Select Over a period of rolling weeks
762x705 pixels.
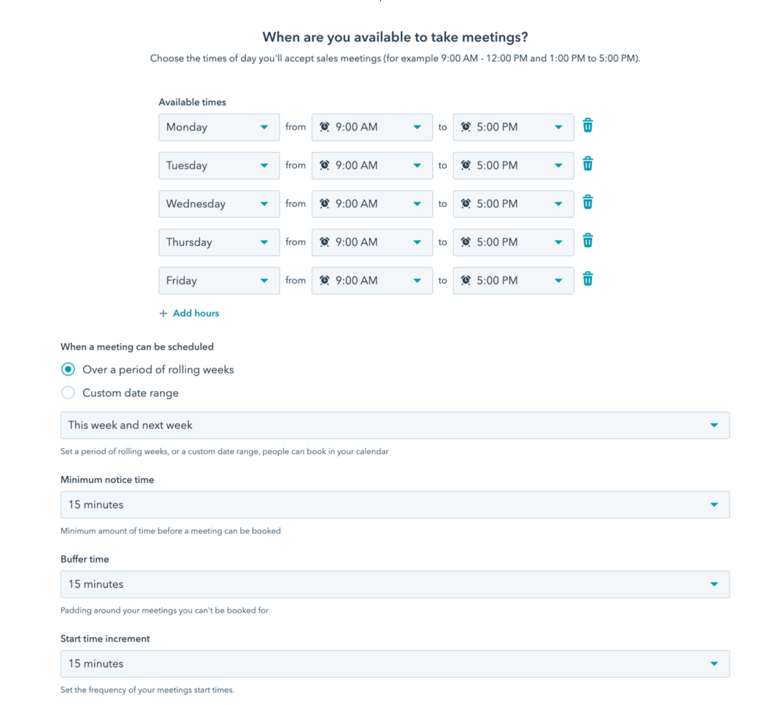tap(68, 369)
